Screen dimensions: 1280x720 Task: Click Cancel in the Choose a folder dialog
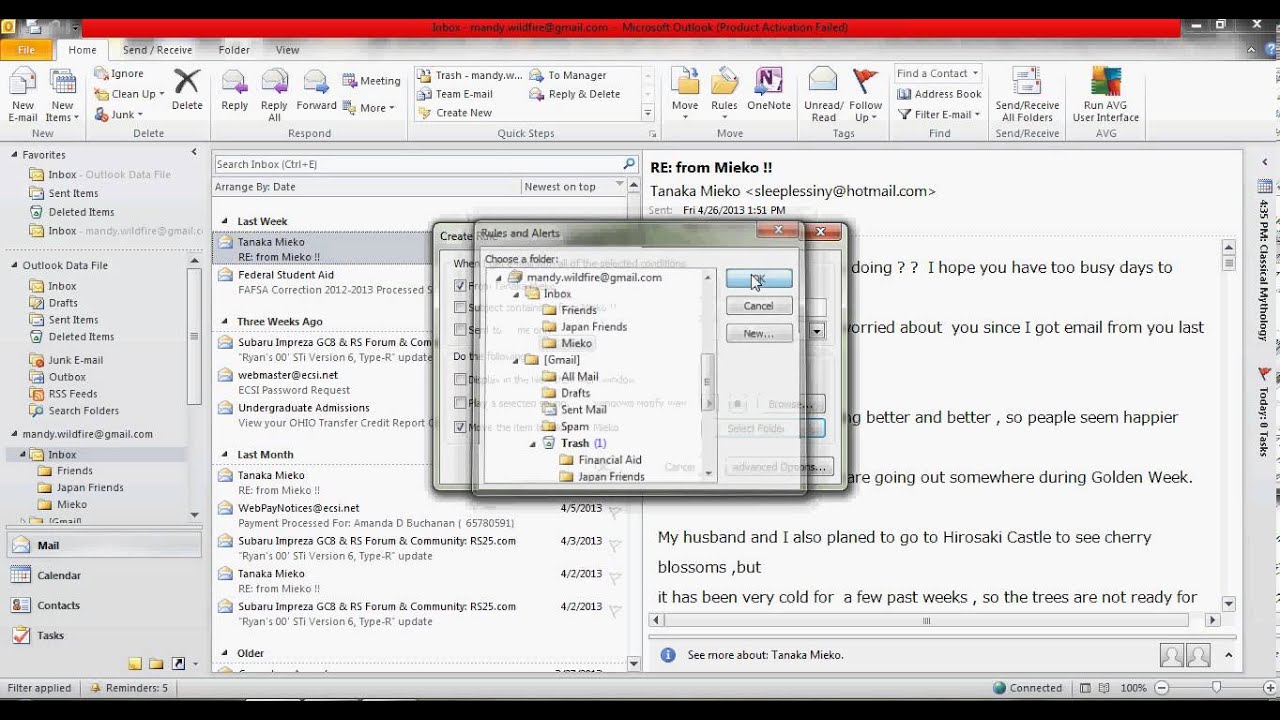759,306
